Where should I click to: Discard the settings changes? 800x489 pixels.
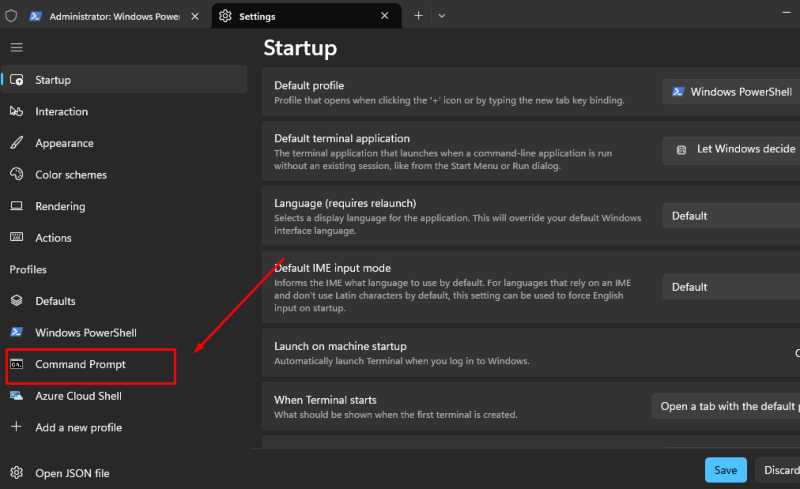(x=778, y=470)
